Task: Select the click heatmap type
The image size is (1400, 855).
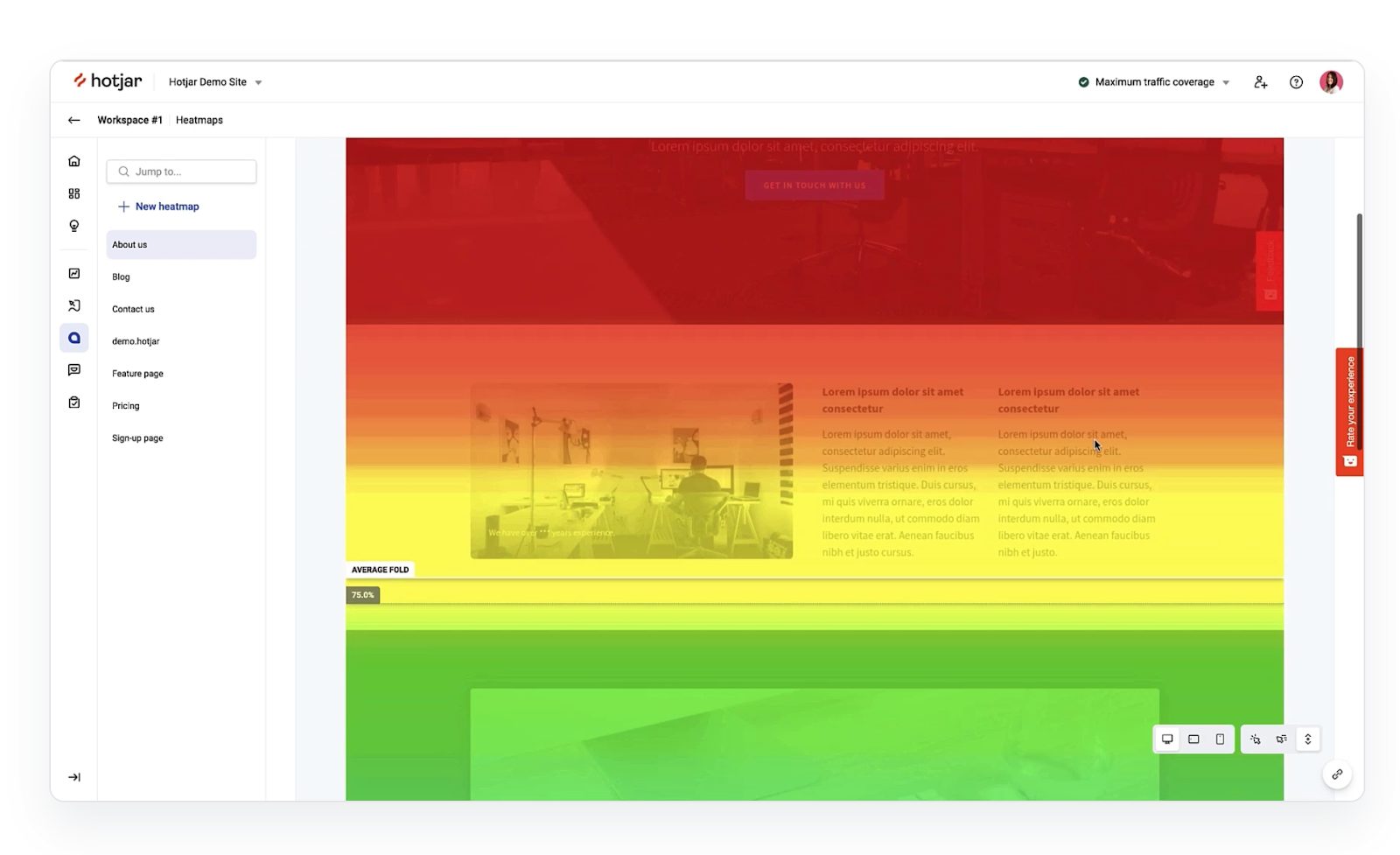Action: 1256,739
